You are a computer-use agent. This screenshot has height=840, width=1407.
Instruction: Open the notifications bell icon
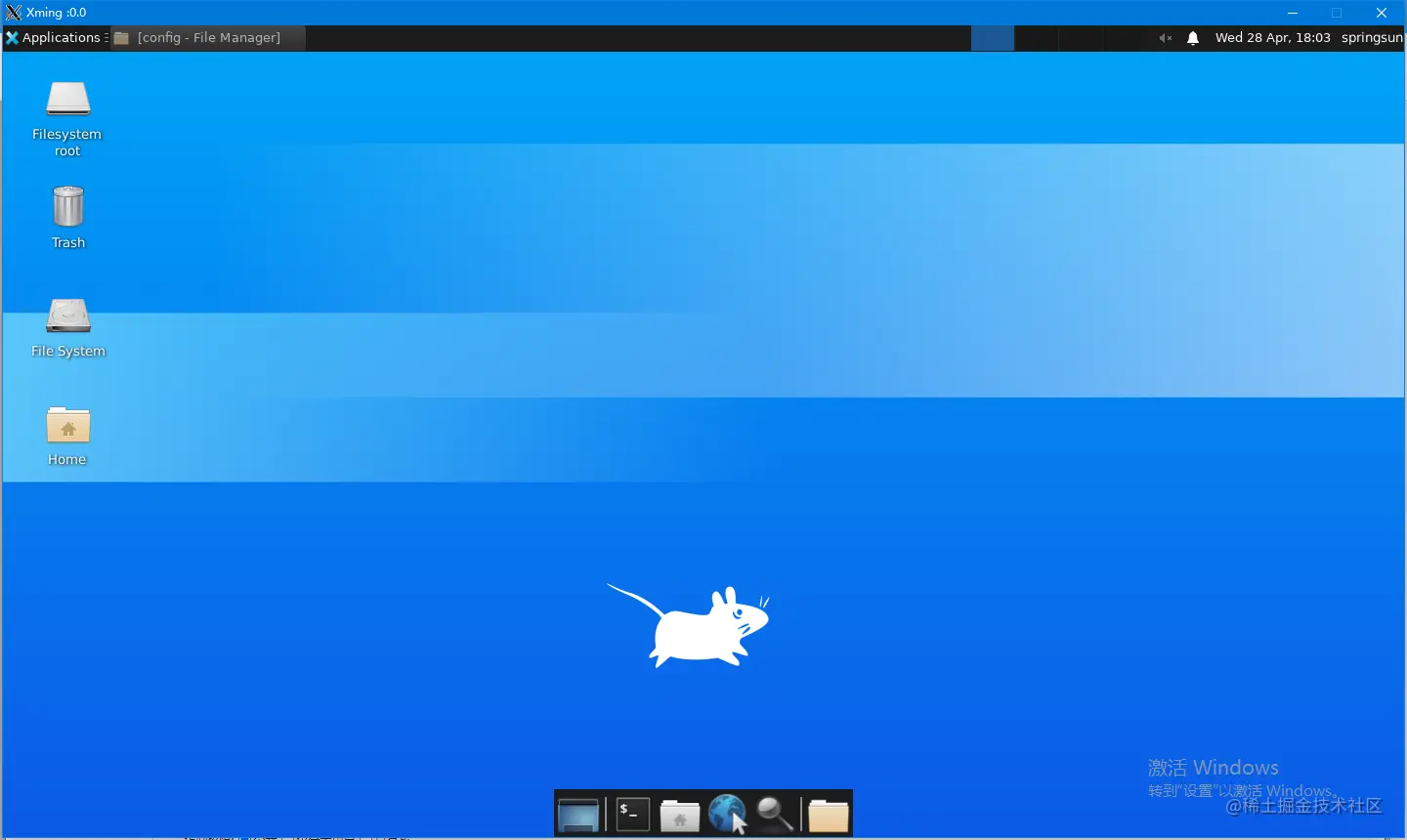(1193, 38)
